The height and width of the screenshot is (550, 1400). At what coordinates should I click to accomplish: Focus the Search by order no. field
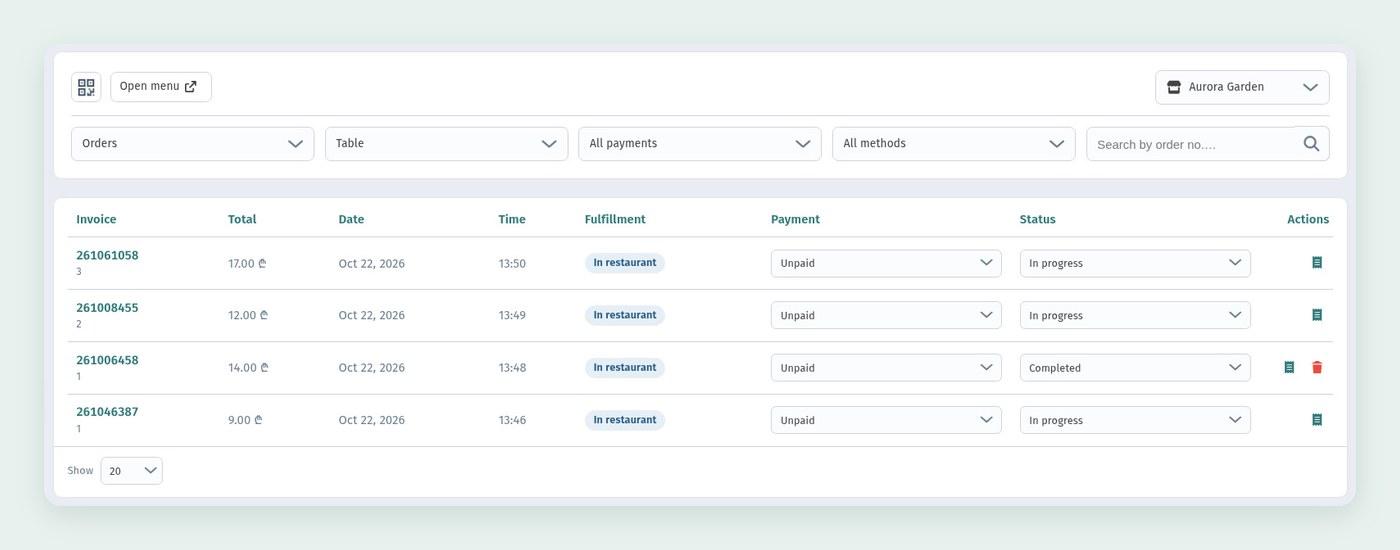point(1192,144)
